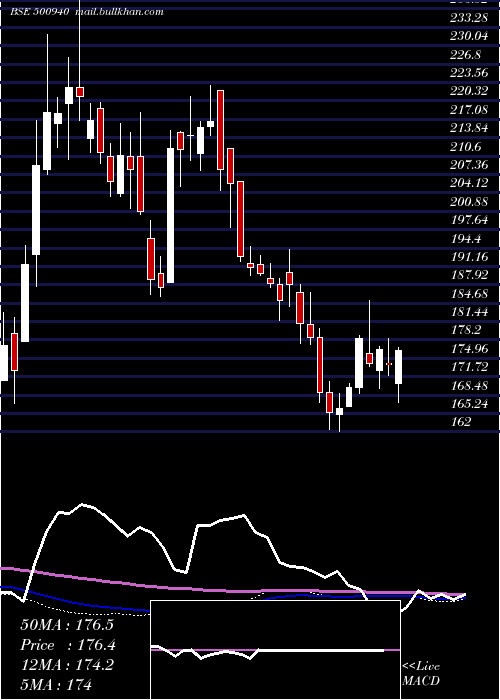Click the 226.8 price axis label
The image size is (500, 700).
pyautogui.click(x=465, y=55)
